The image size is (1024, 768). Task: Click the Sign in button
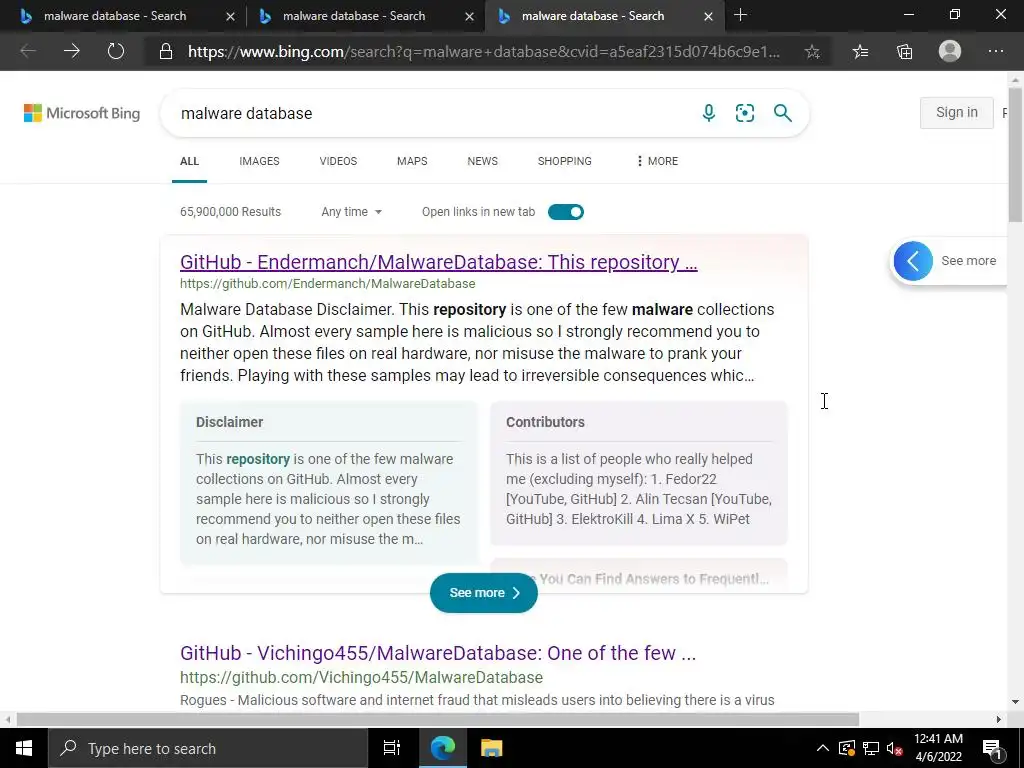coord(957,112)
